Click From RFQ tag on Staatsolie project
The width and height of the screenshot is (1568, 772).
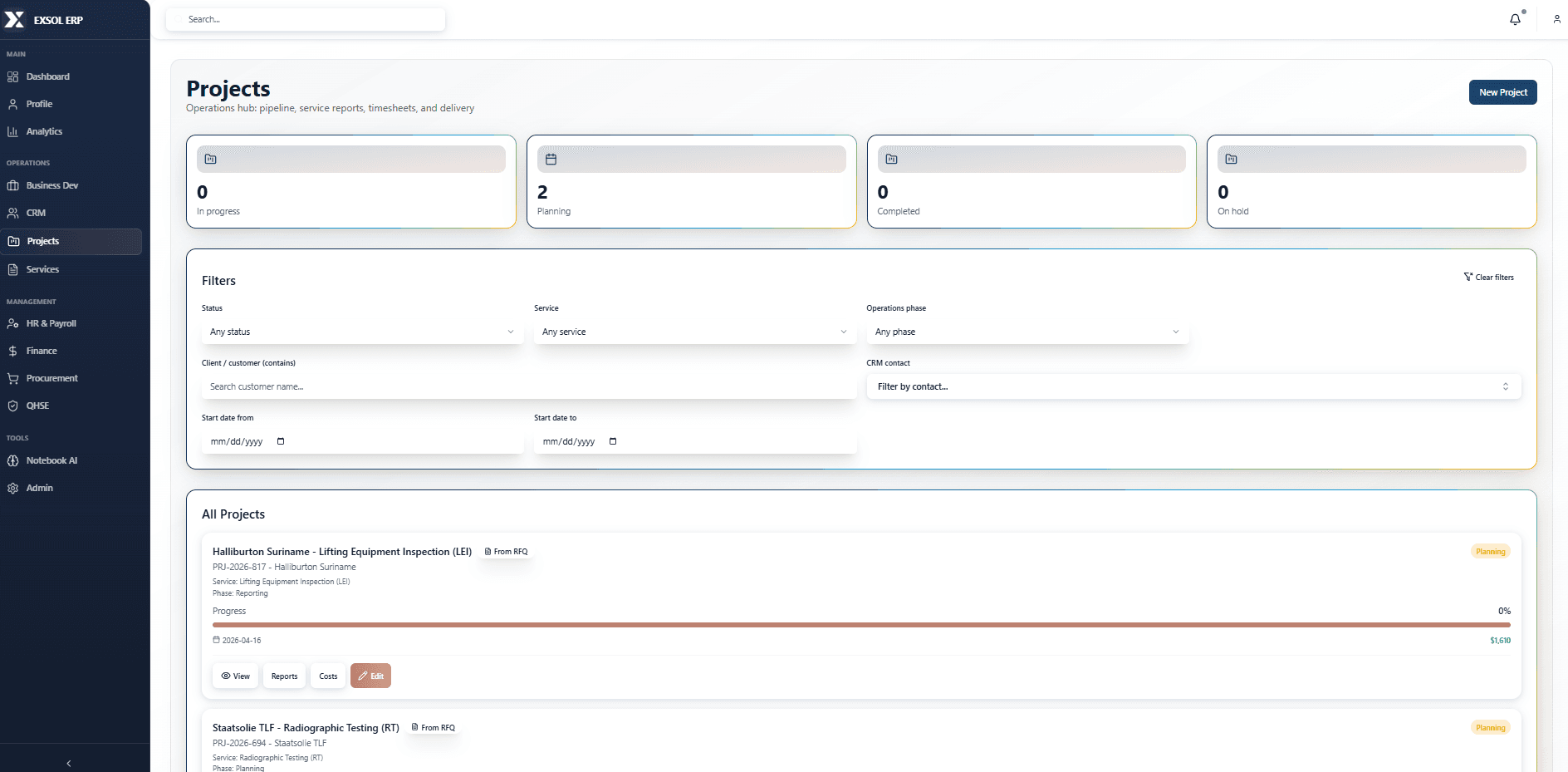434,728
